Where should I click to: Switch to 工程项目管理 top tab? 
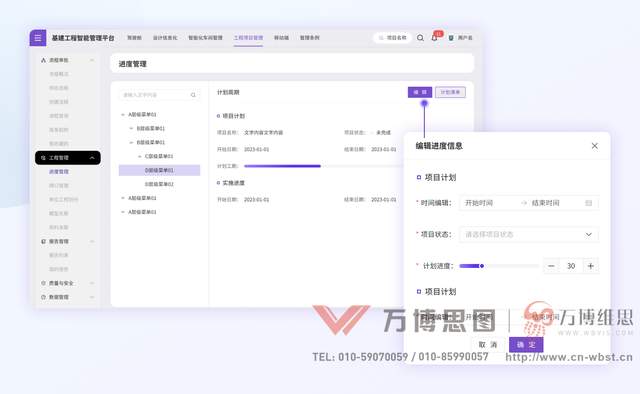[248, 38]
